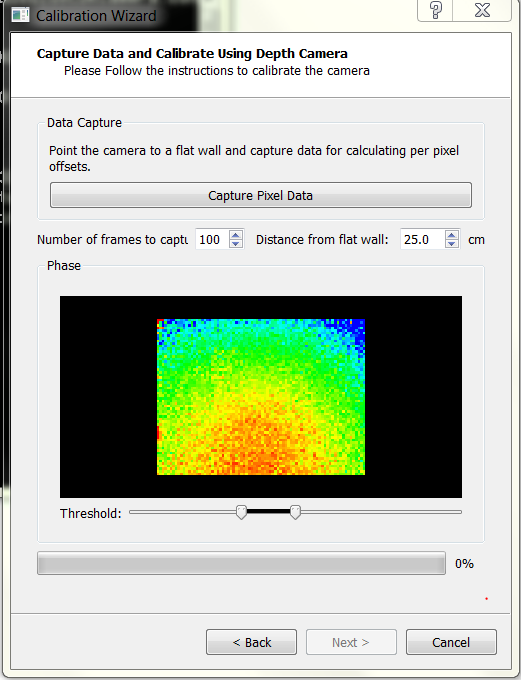Viewport: 521px width, 680px height.
Task: Click the wall distance input field
Action: [423, 239]
